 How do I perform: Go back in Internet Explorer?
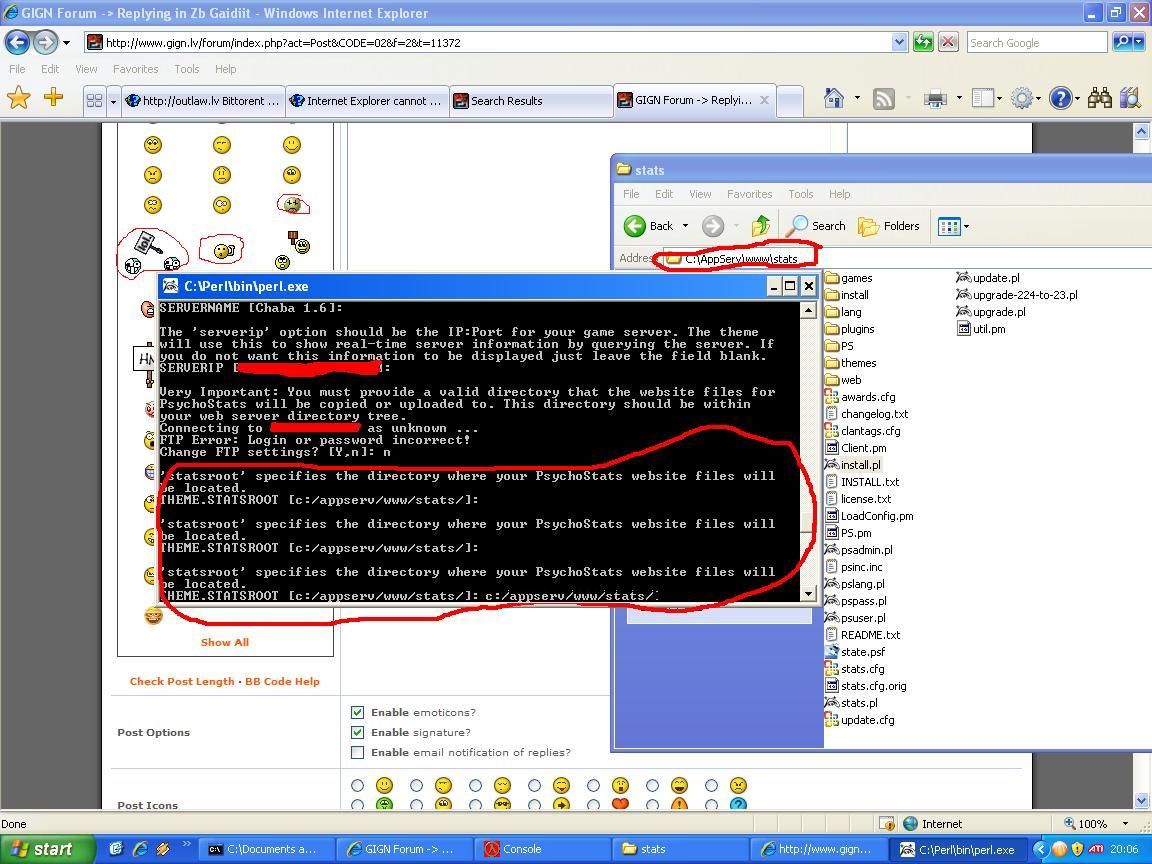pos(18,42)
